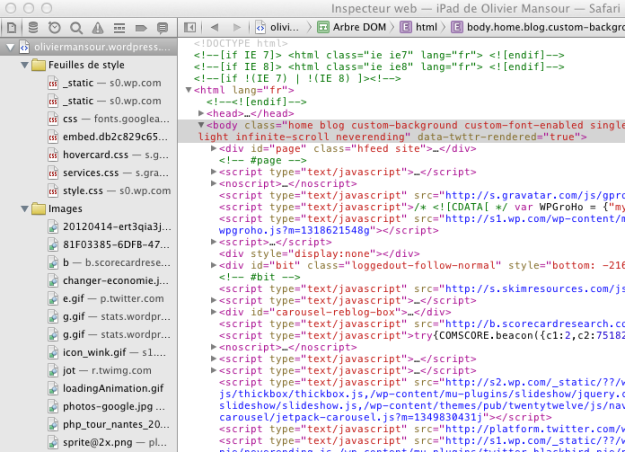Image resolution: width=625 pixels, height=452 pixels.
Task: Click the Arbre DOM tree icon
Action: click(x=323, y=27)
